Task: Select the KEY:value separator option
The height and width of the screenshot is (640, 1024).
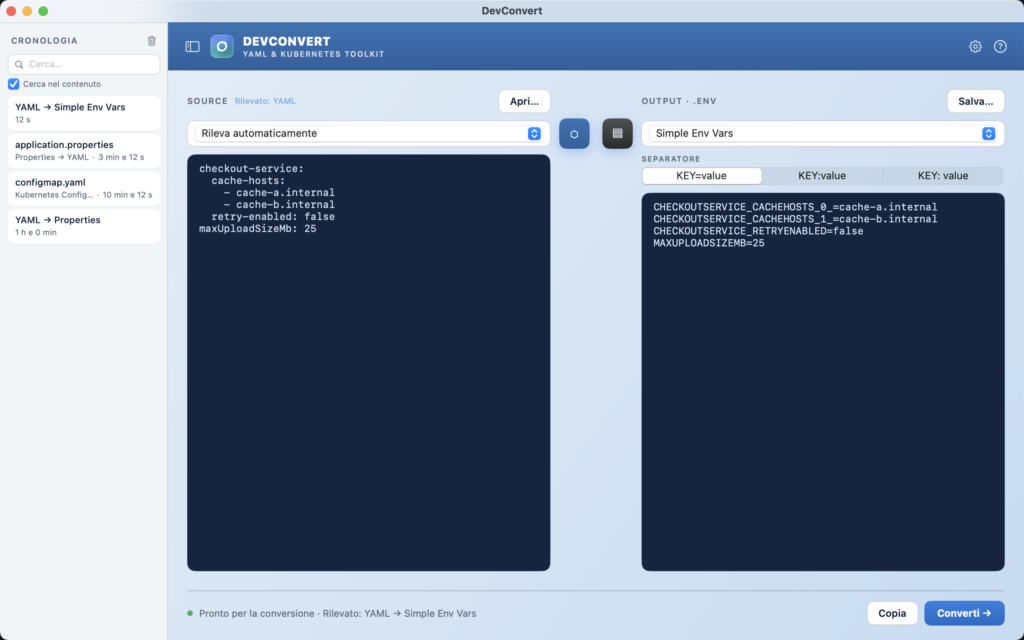Action: (x=822, y=176)
